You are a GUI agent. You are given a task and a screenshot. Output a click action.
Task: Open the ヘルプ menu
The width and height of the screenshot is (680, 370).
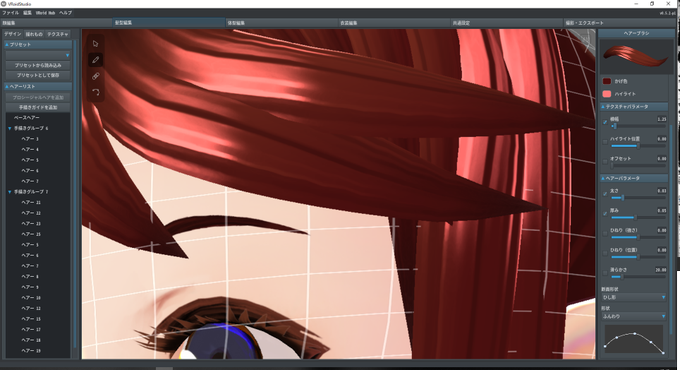pyautogui.click(x=65, y=13)
